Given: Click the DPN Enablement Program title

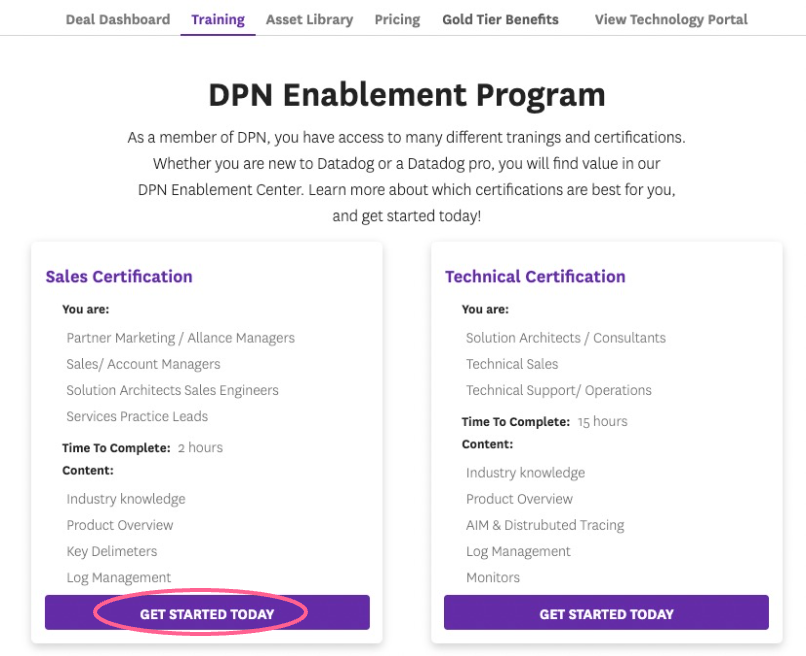Looking at the screenshot, I should (406, 95).
